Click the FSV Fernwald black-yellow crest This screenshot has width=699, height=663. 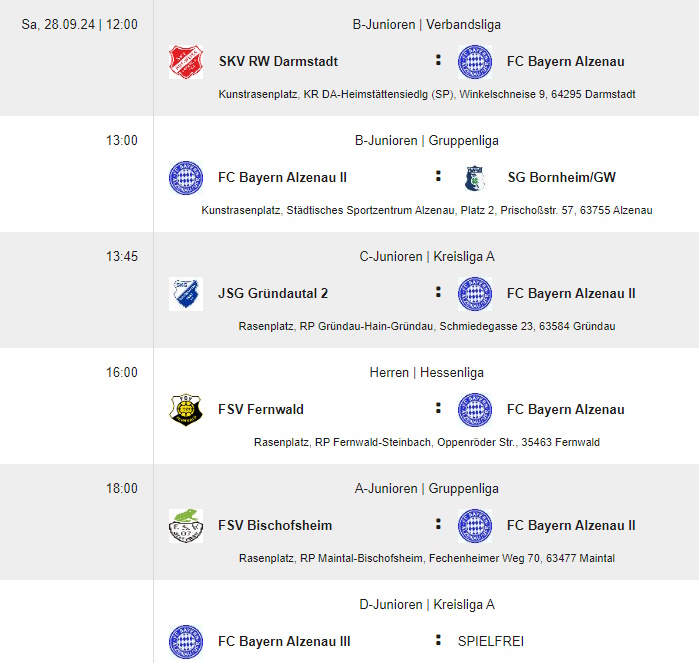(186, 410)
